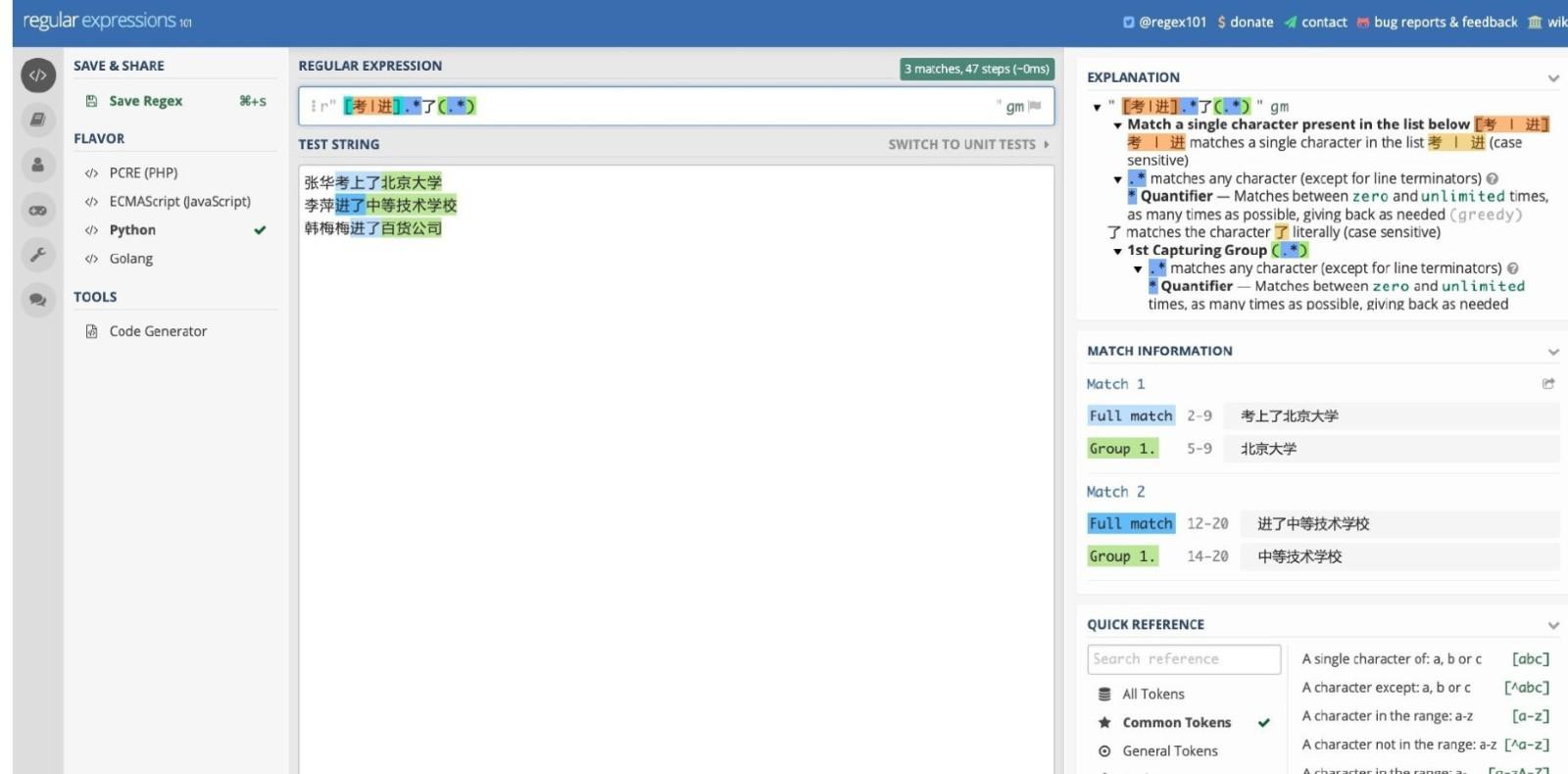Click the regular expressions 101 logo
This screenshot has width=1568, height=774.
click(107, 21)
